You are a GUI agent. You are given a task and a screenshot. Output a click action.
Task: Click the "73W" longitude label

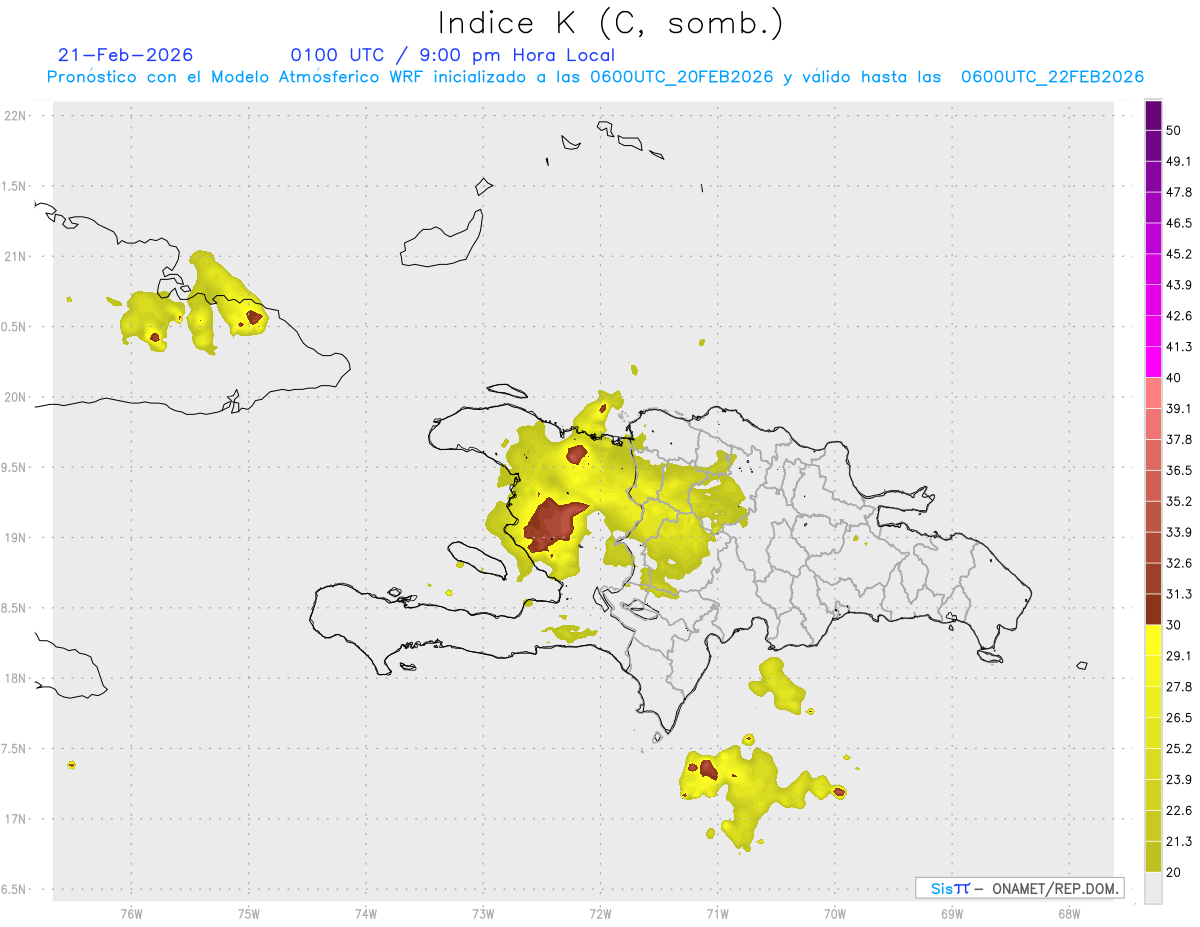(483, 914)
